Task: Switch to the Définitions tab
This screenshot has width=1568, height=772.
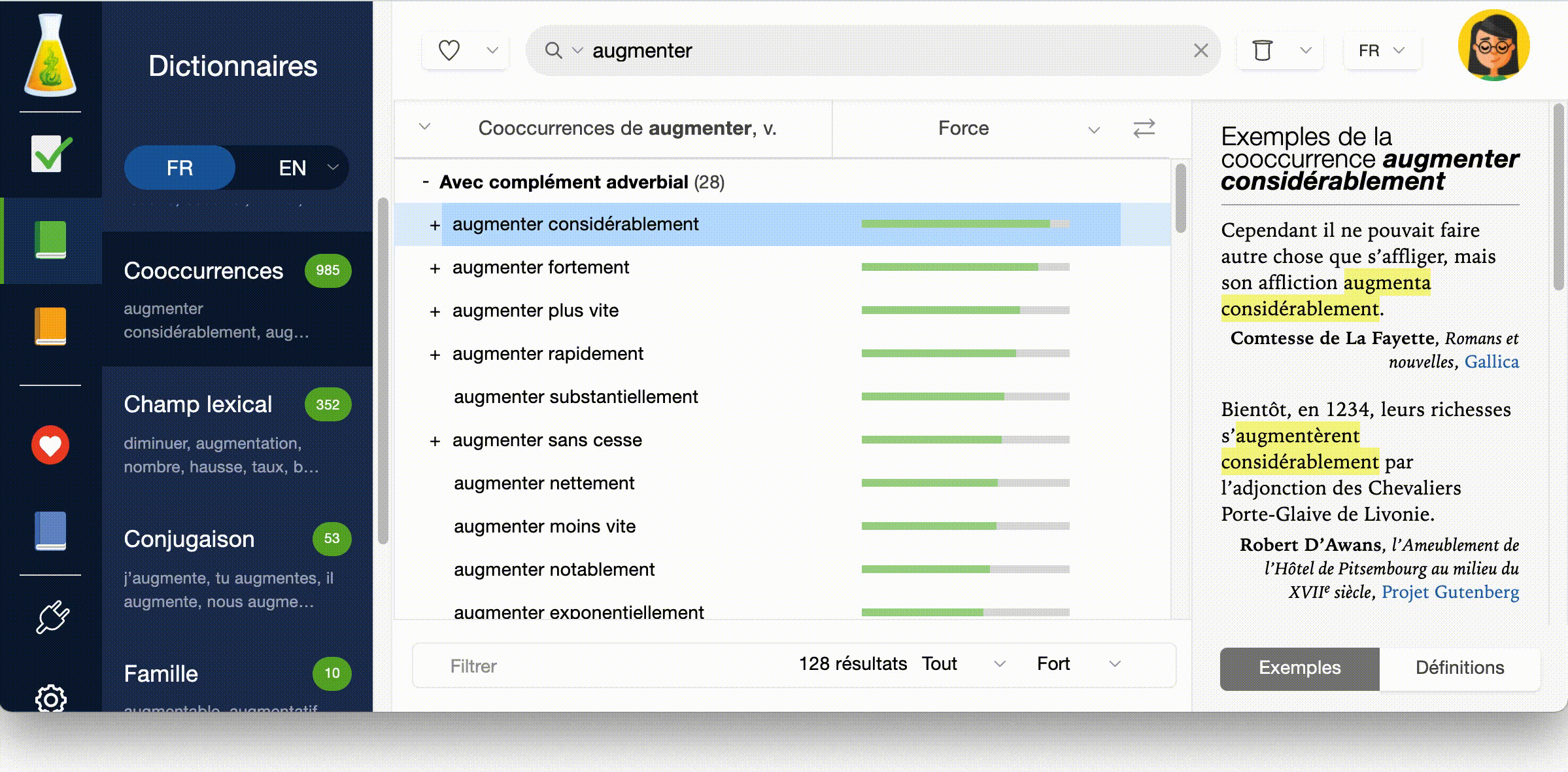Action: (x=1459, y=668)
